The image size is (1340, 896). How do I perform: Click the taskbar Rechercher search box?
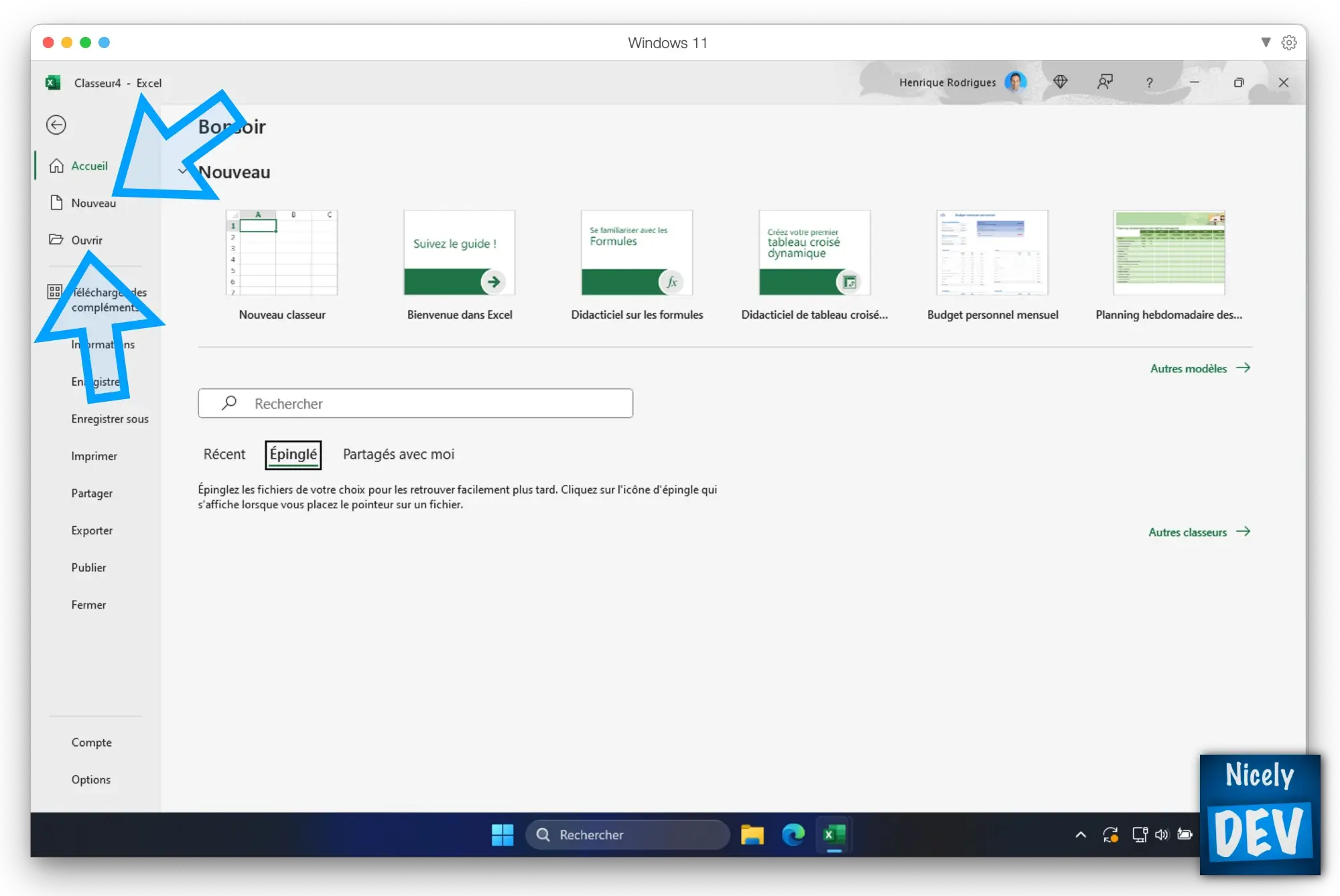628,834
